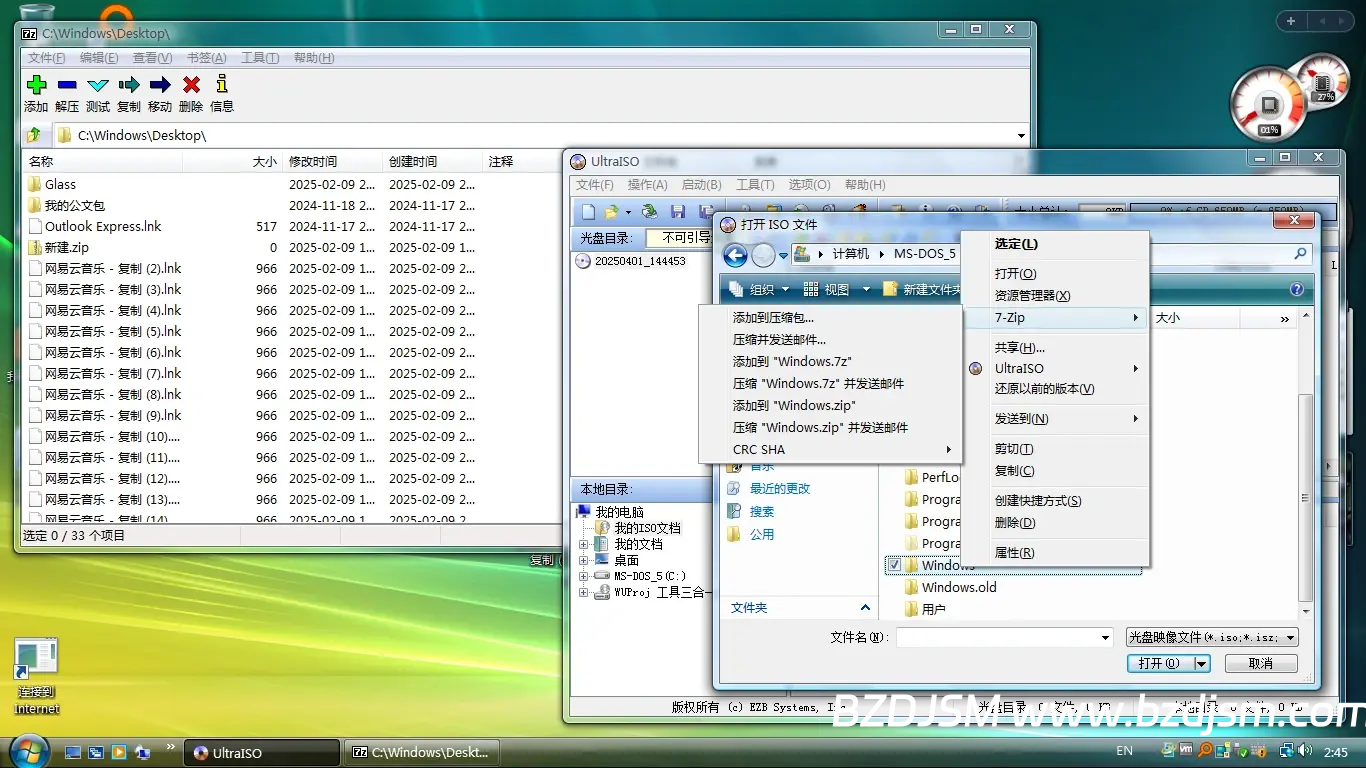Open the Windows Start orb

pyautogui.click(x=27, y=751)
